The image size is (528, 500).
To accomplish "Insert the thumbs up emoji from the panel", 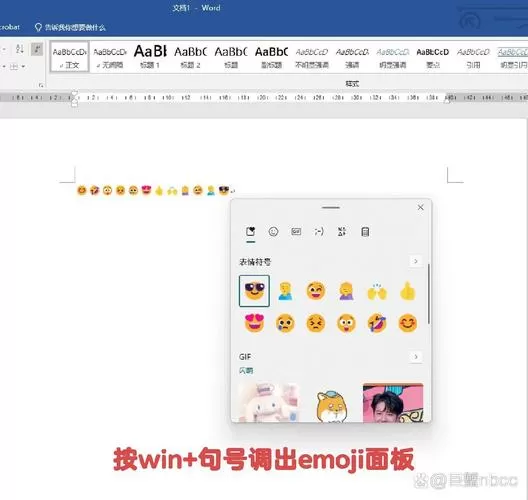I will pos(407,292).
